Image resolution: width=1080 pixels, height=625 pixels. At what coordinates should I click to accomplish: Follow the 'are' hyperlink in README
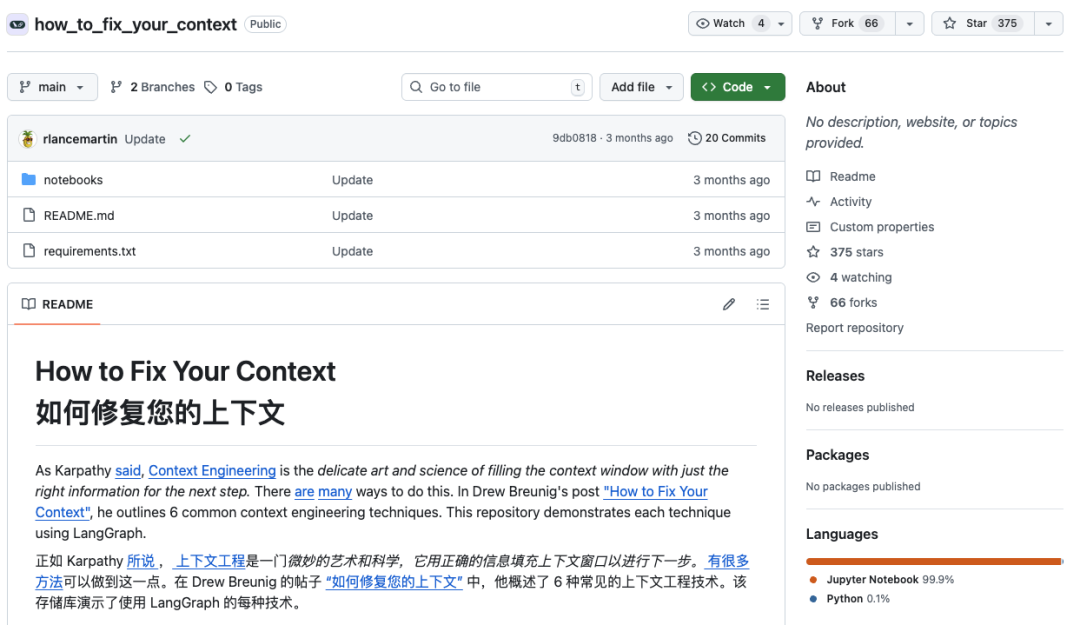(x=304, y=491)
